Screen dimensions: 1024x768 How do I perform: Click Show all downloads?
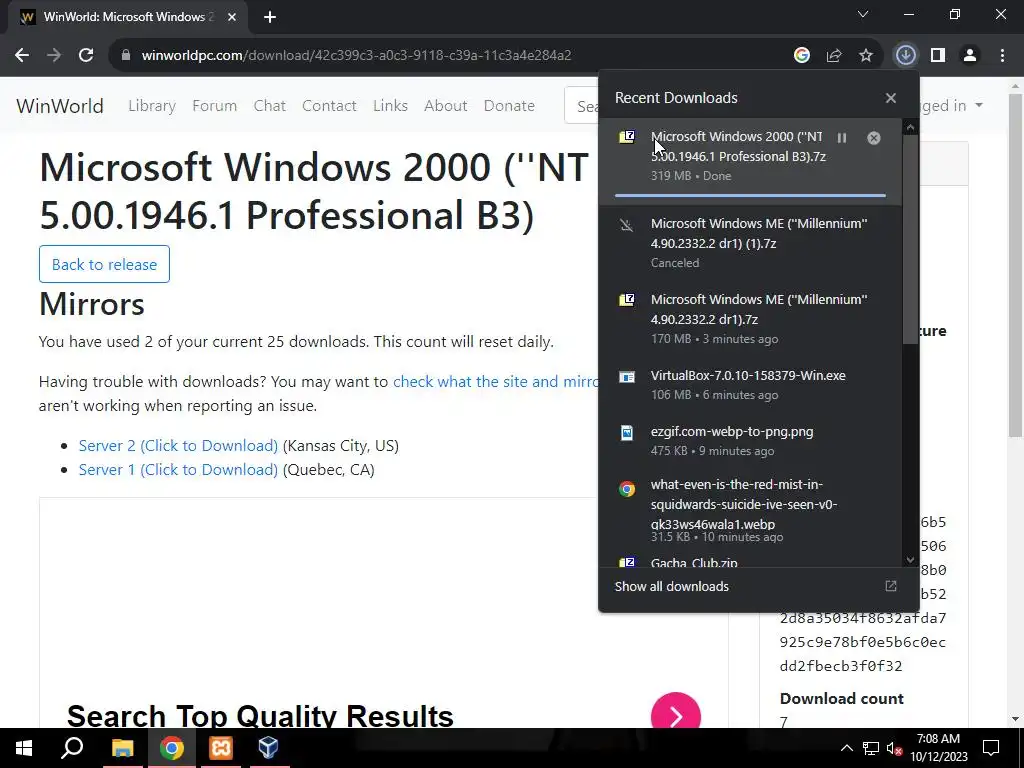(x=671, y=586)
